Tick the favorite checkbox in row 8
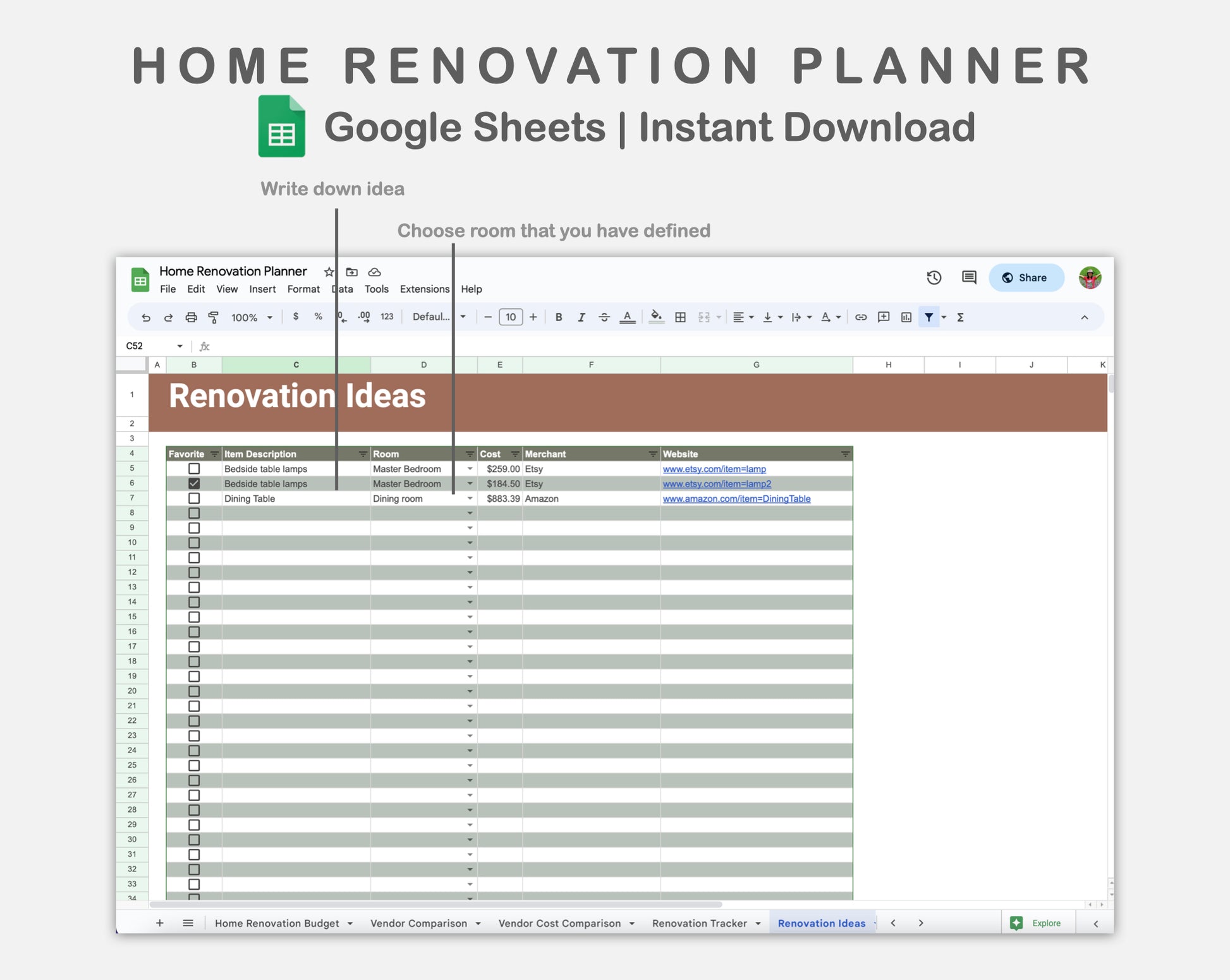 pyautogui.click(x=194, y=513)
